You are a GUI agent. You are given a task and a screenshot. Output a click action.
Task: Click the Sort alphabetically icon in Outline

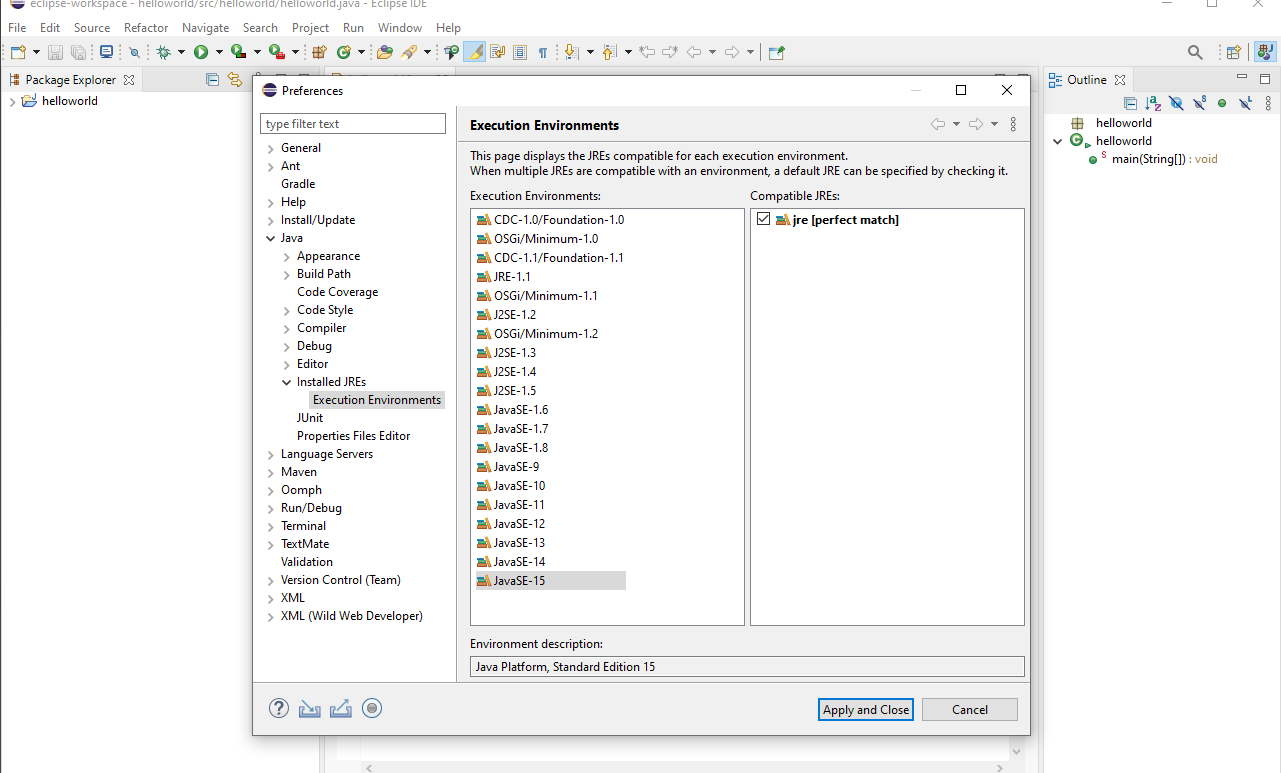1153,103
